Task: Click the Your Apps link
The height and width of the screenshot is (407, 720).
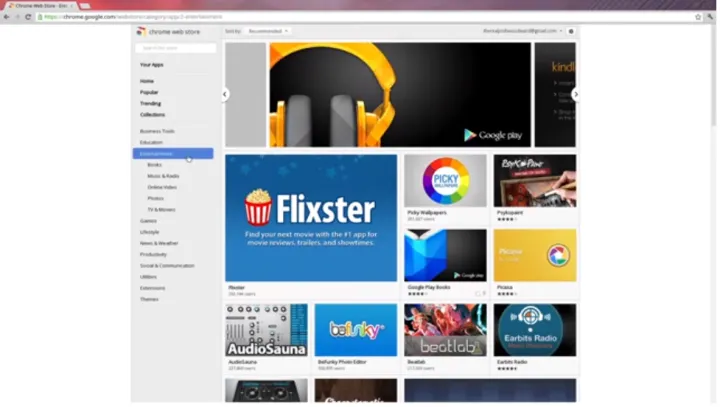Action: click(152, 65)
